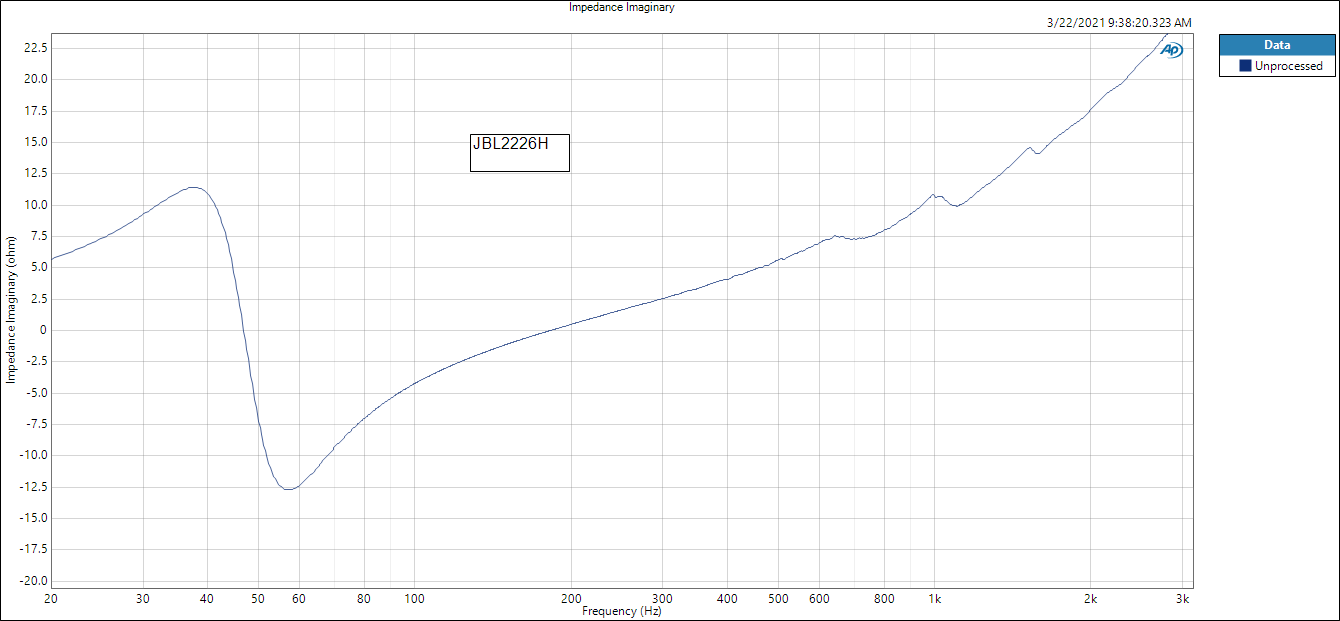Click the Impedance Imaginary graph title
Image resolution: width=1340 pixels, height=621 pixels.
(622, 7)
